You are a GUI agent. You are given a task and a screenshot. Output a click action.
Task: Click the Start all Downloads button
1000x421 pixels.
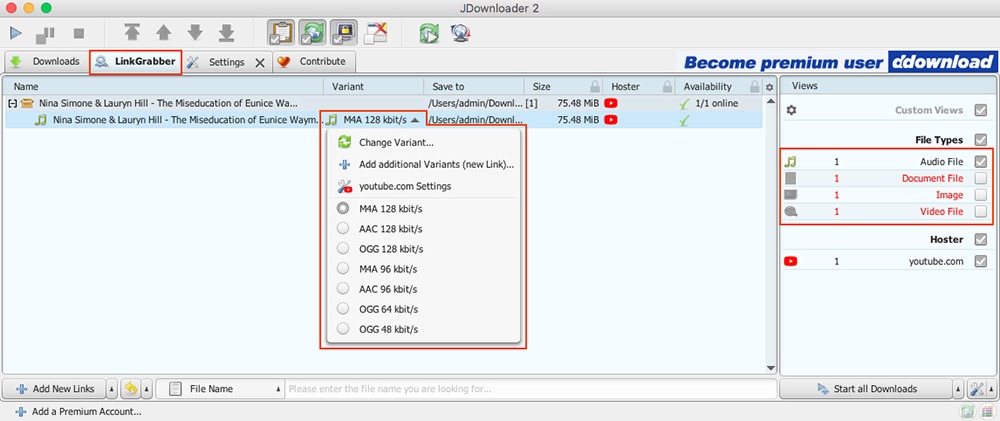click(867, 388)
